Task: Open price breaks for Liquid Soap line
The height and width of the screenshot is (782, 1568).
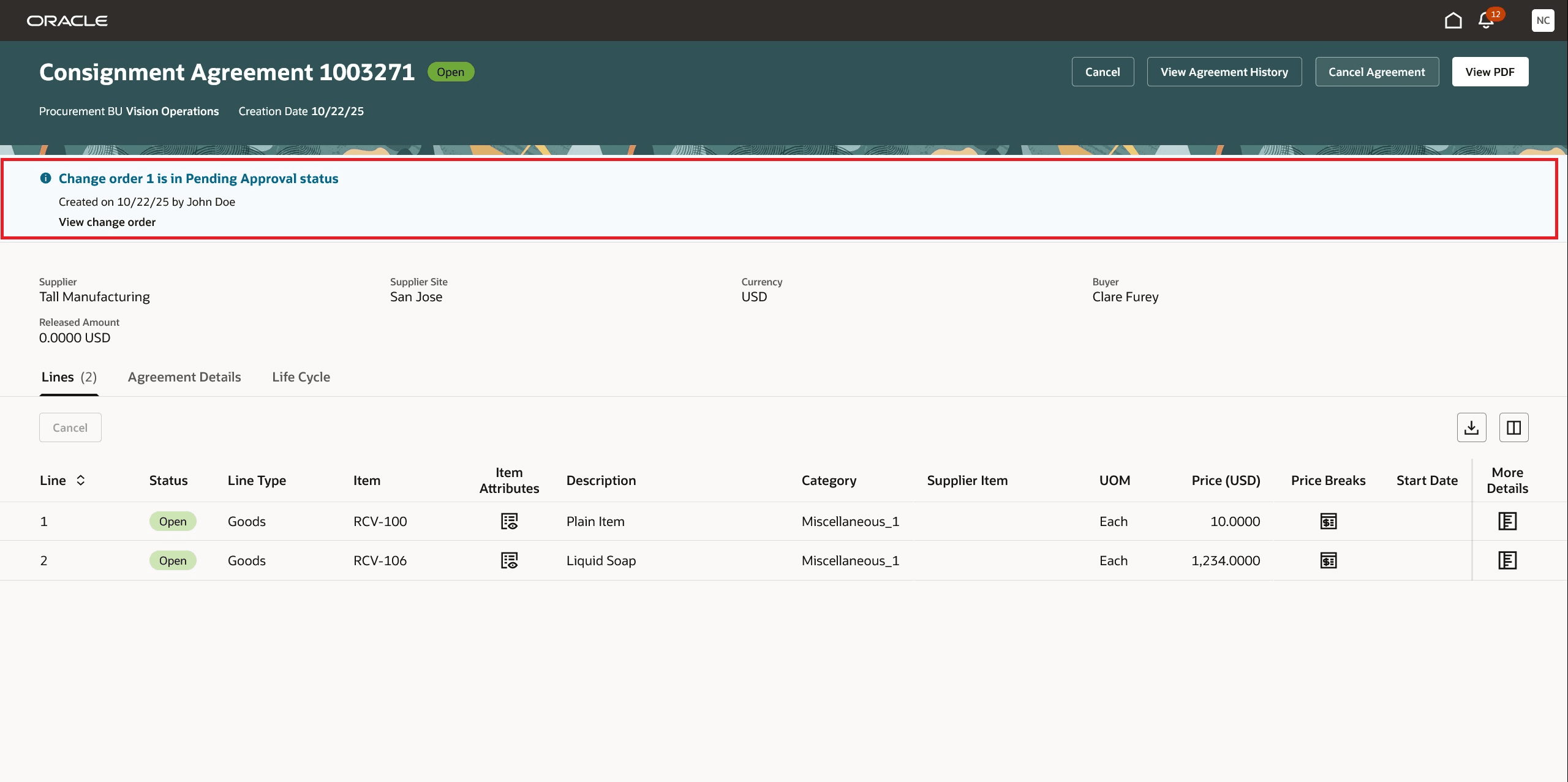Action: [1328, 560]
